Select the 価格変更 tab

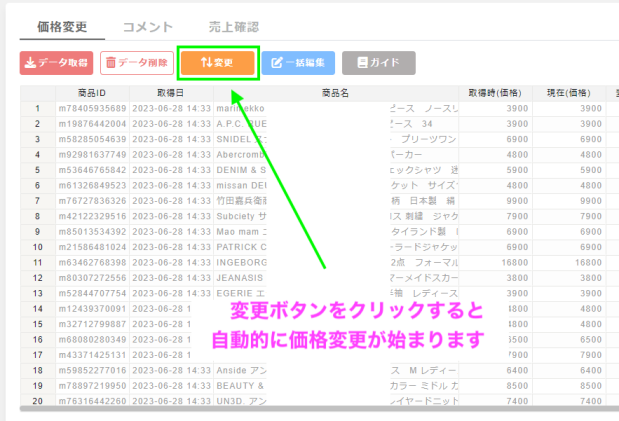pos(62,27)
